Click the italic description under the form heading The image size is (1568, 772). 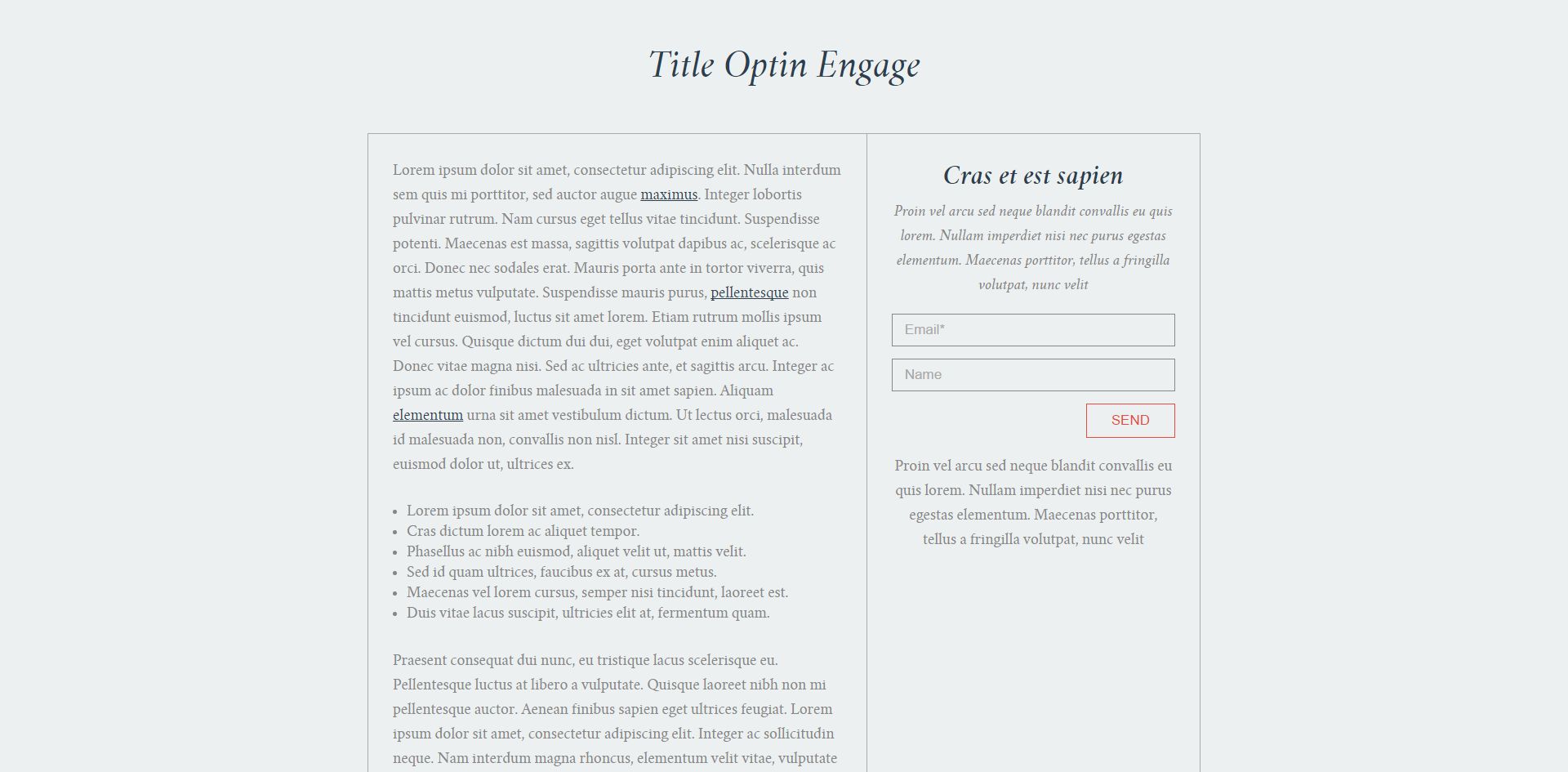point(1033,248)
